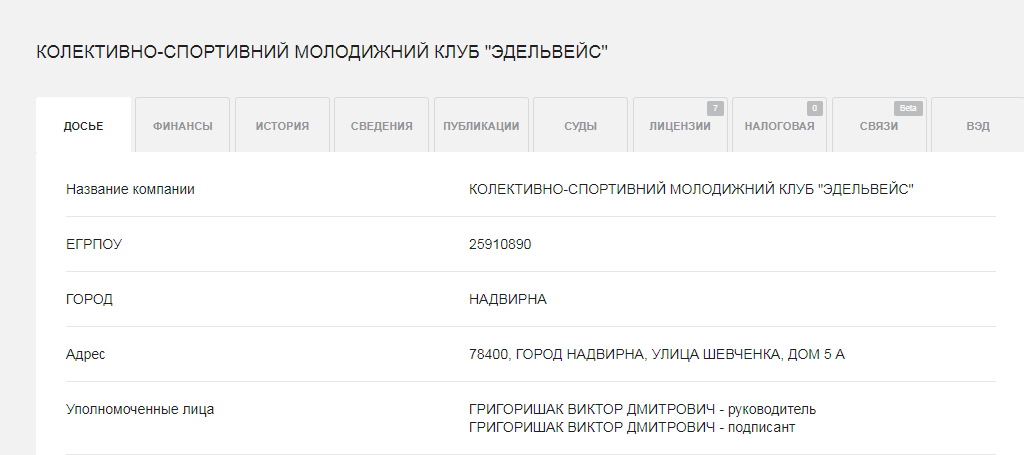Screen dimensions: 1024x455
Task: Click the address value starting with 78400
Action: coord(656,354)
